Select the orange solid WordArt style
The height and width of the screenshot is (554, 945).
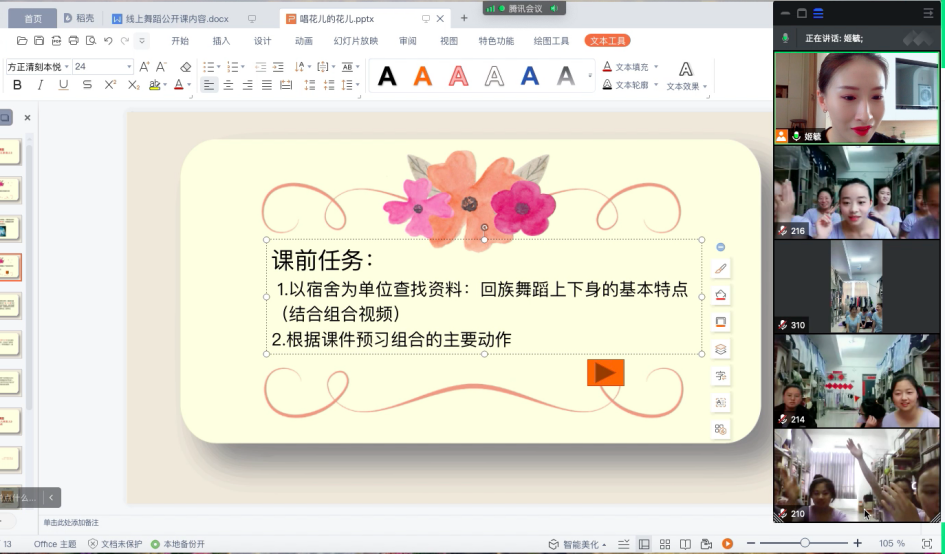click(x=423, y=76)
